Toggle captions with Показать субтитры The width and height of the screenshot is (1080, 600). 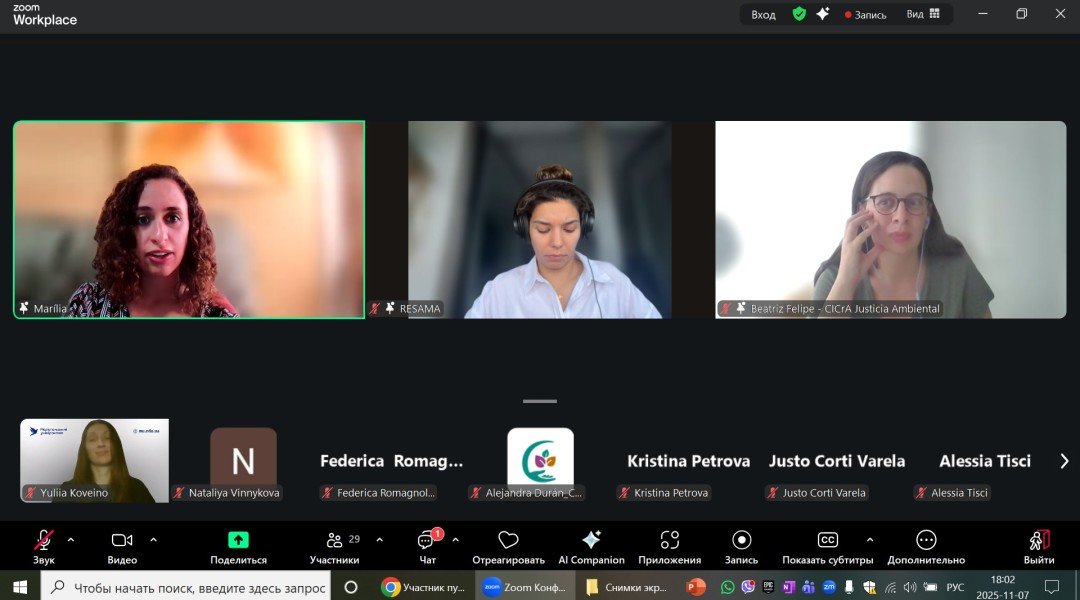point(827,540)
